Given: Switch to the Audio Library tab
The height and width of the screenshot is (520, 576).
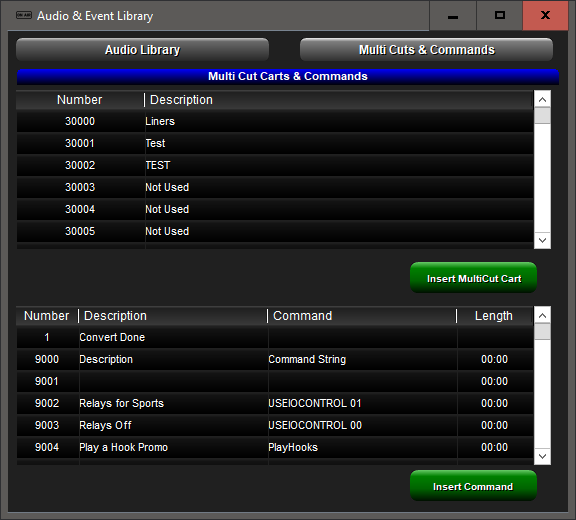Looking at the screenshot, I should 143,50.
